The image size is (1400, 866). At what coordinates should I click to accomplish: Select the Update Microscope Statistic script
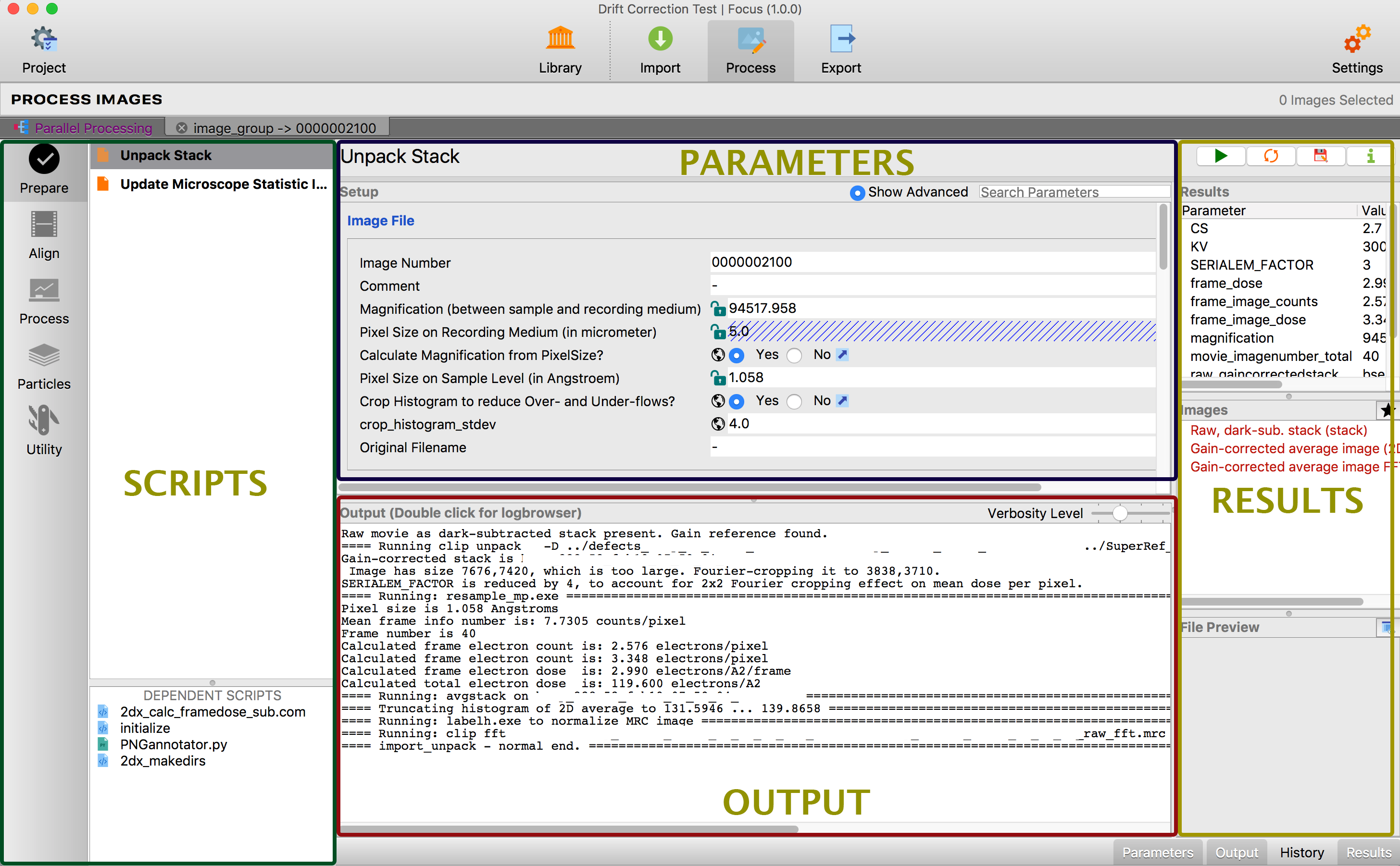[223, 184]
